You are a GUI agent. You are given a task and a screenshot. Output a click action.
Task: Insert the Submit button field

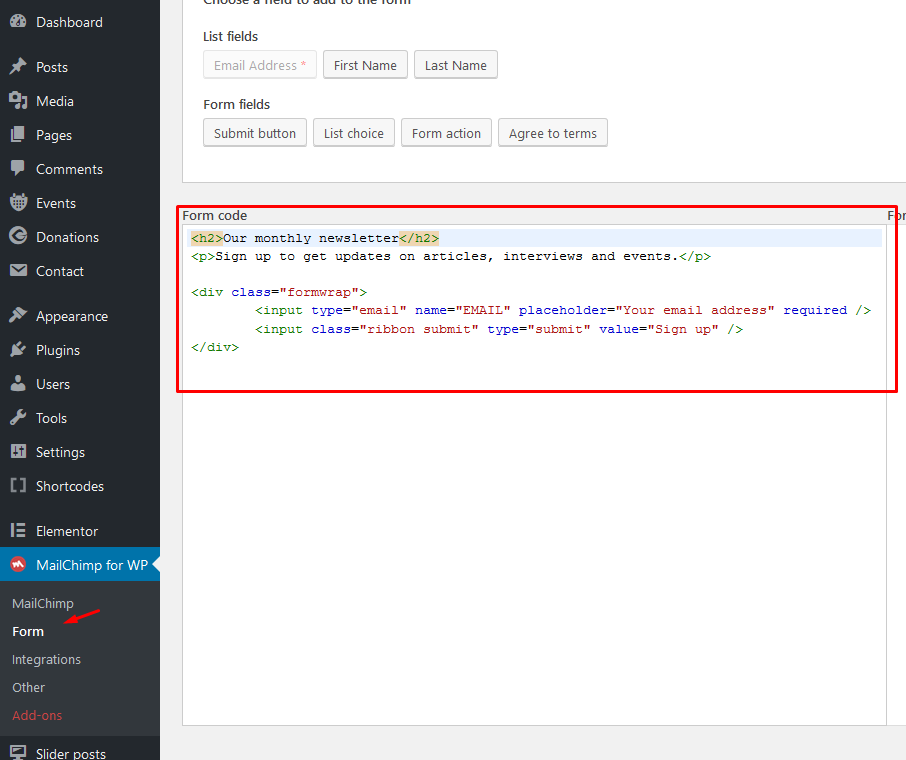point(255,133)
